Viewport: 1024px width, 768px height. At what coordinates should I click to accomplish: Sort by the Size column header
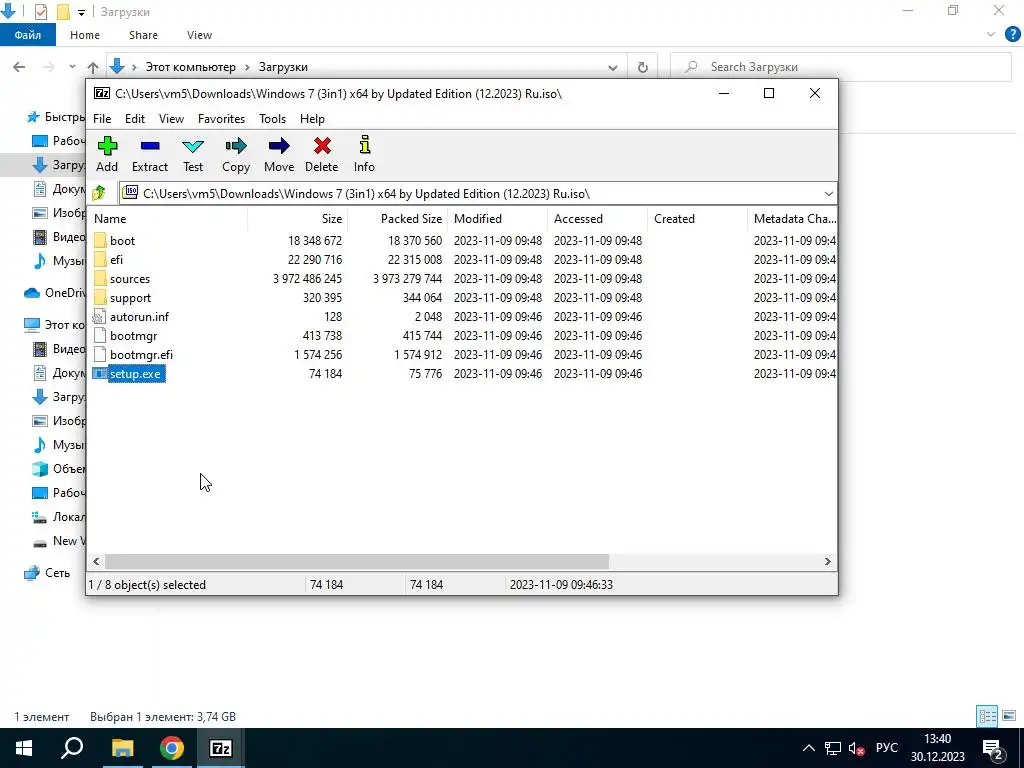(x=297, y=219)
